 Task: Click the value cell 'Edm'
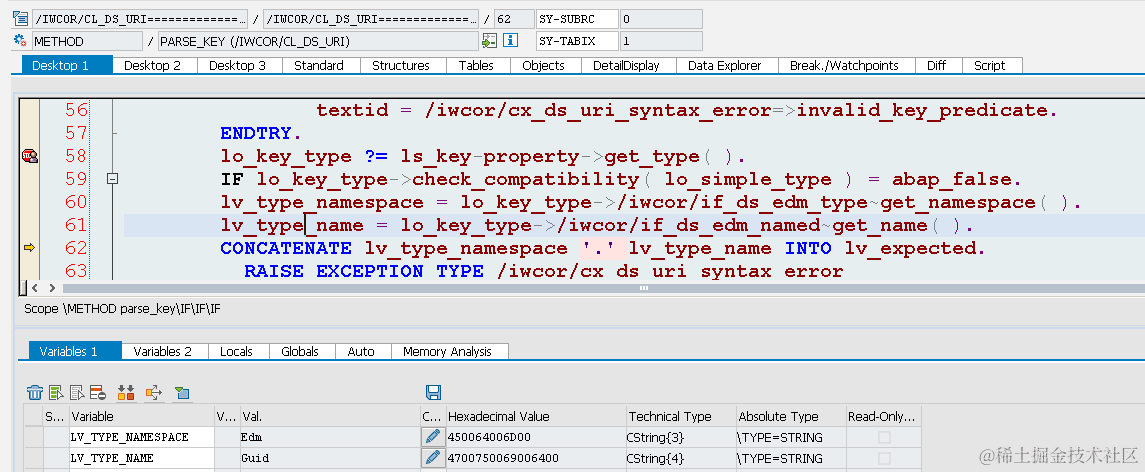[331, 437]
